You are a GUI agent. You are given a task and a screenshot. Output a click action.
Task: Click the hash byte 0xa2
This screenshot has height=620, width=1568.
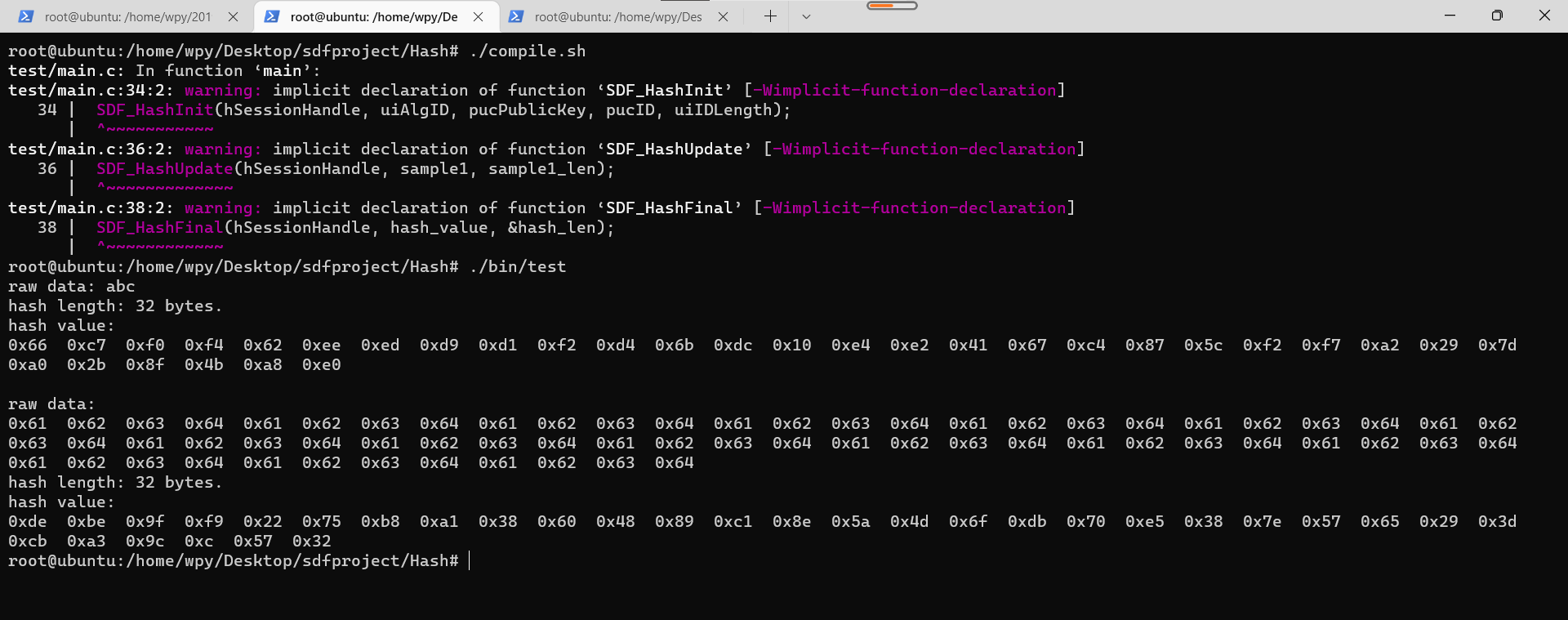tap(1380, 345)
